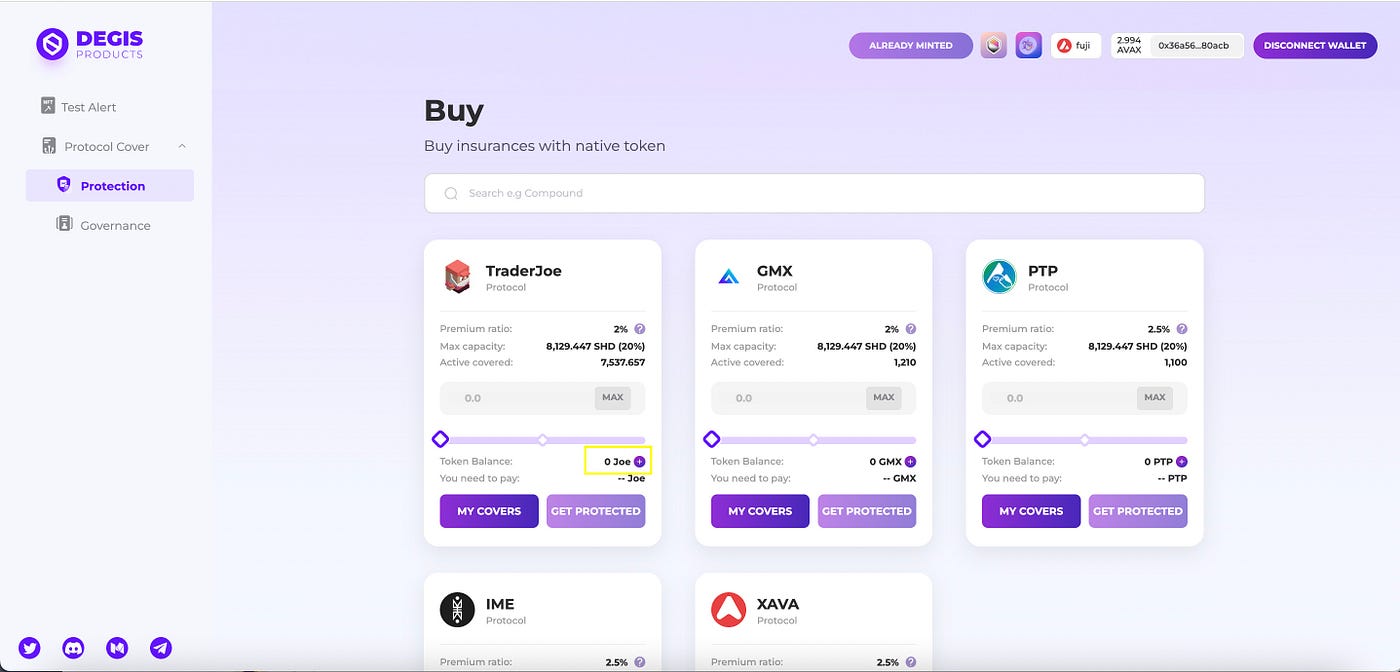Screen dimensions: 1400x672
Task: Collapse the Protocol Cover menu chevron
Action: (x=182, y=146)
